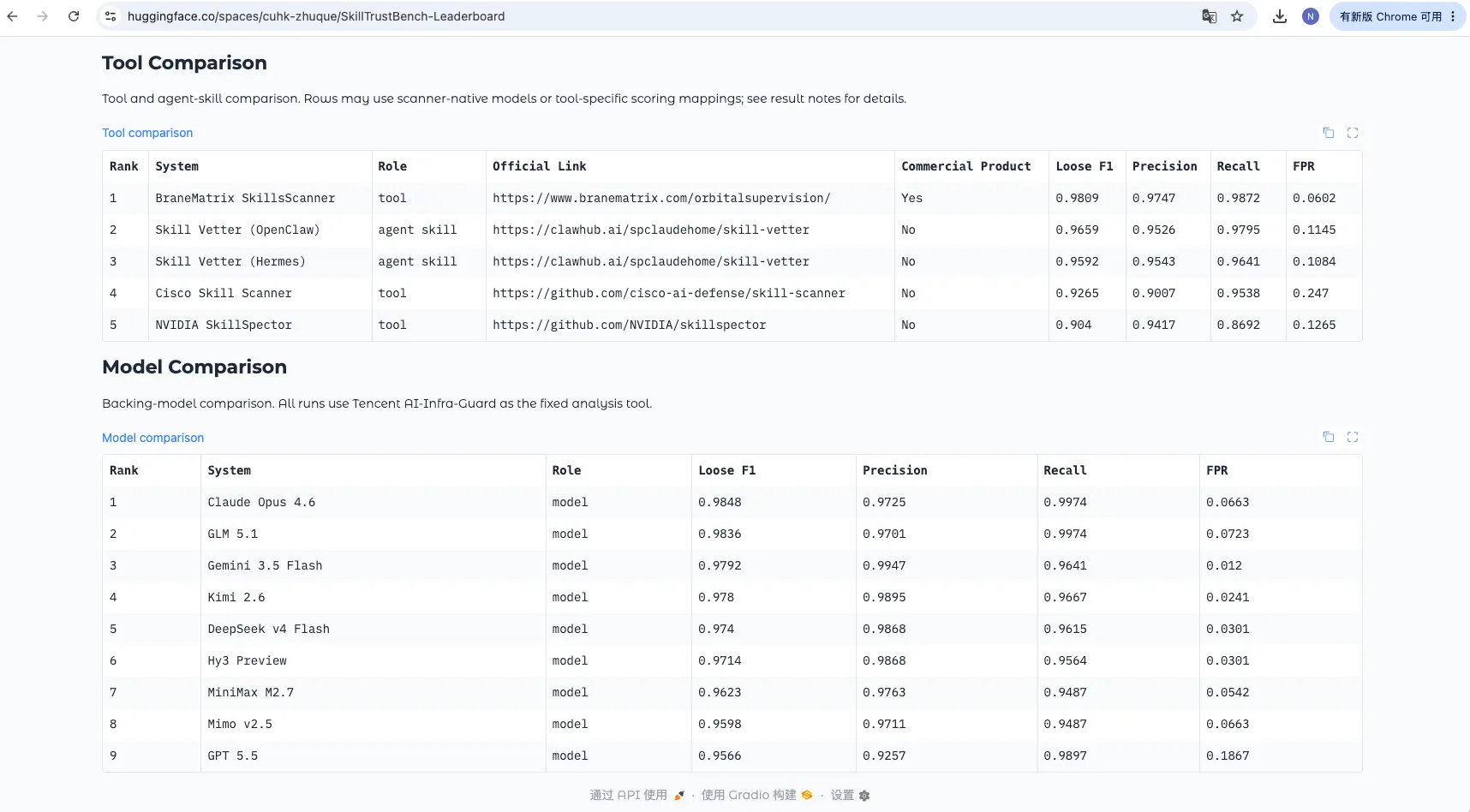Viewport: 1470px width, 812px height.
Task: Open the API usage link in footer
Action: click(x=636, y=795)
